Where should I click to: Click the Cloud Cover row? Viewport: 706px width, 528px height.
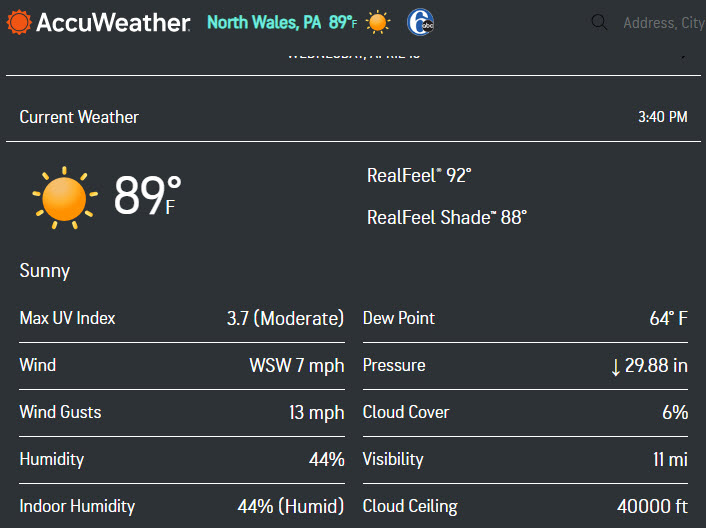525,412
